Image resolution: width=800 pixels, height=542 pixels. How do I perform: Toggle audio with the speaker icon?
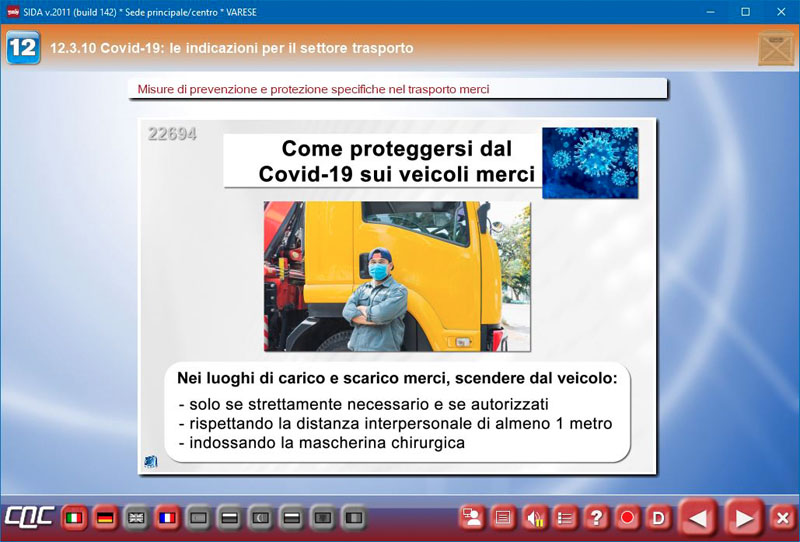tap(534, 518)
